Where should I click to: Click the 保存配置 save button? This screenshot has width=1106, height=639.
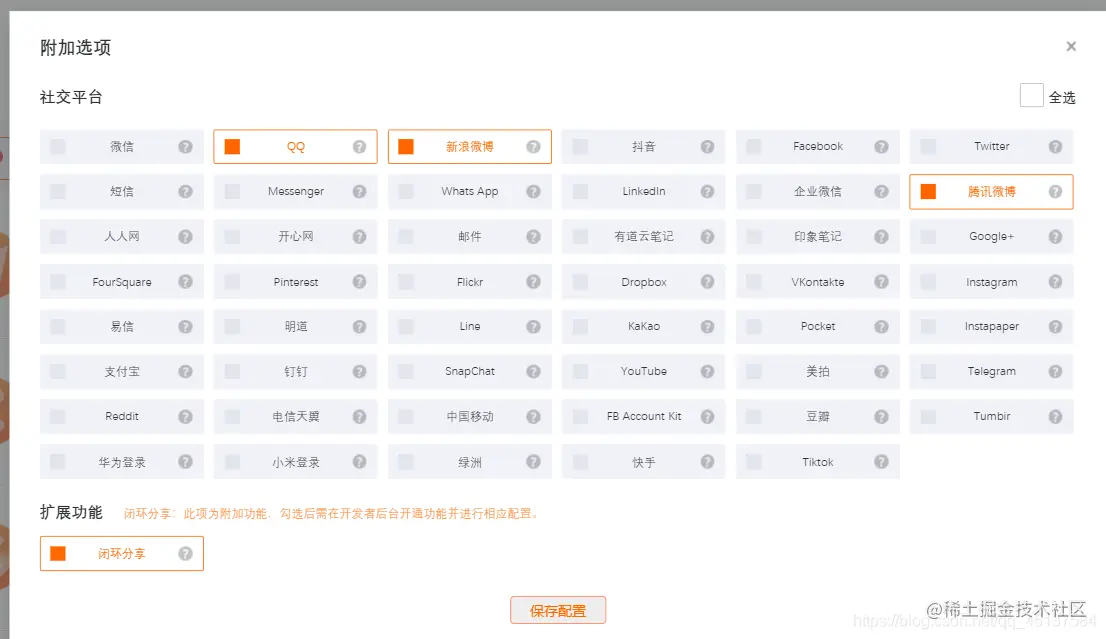(x=558, y=608)
